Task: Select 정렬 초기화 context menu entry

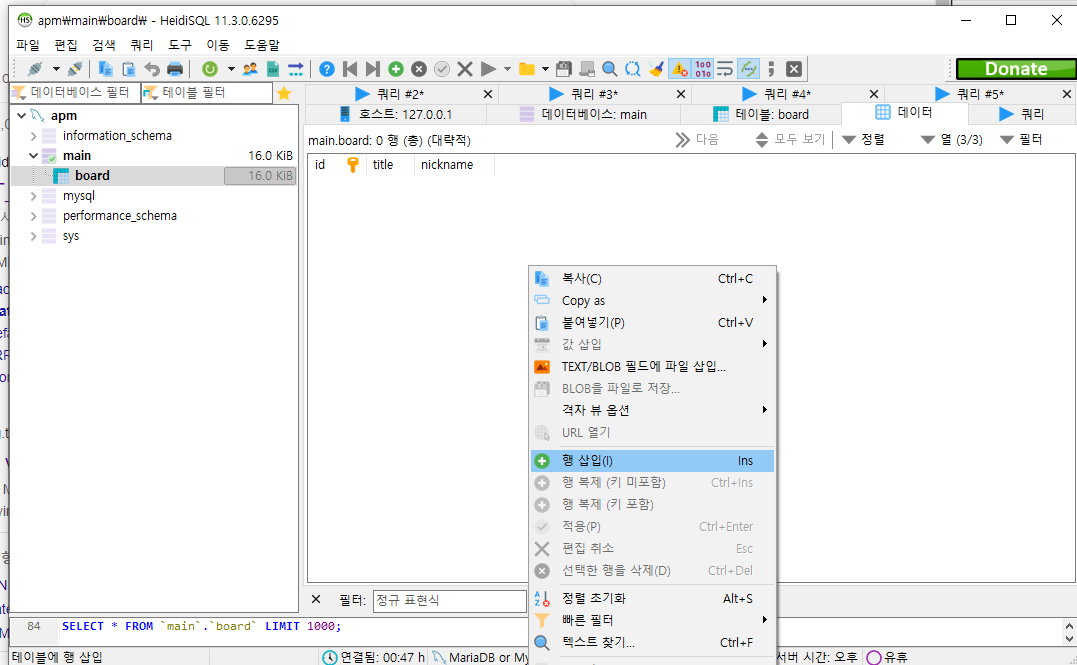Action: click(x=653, y=598)
